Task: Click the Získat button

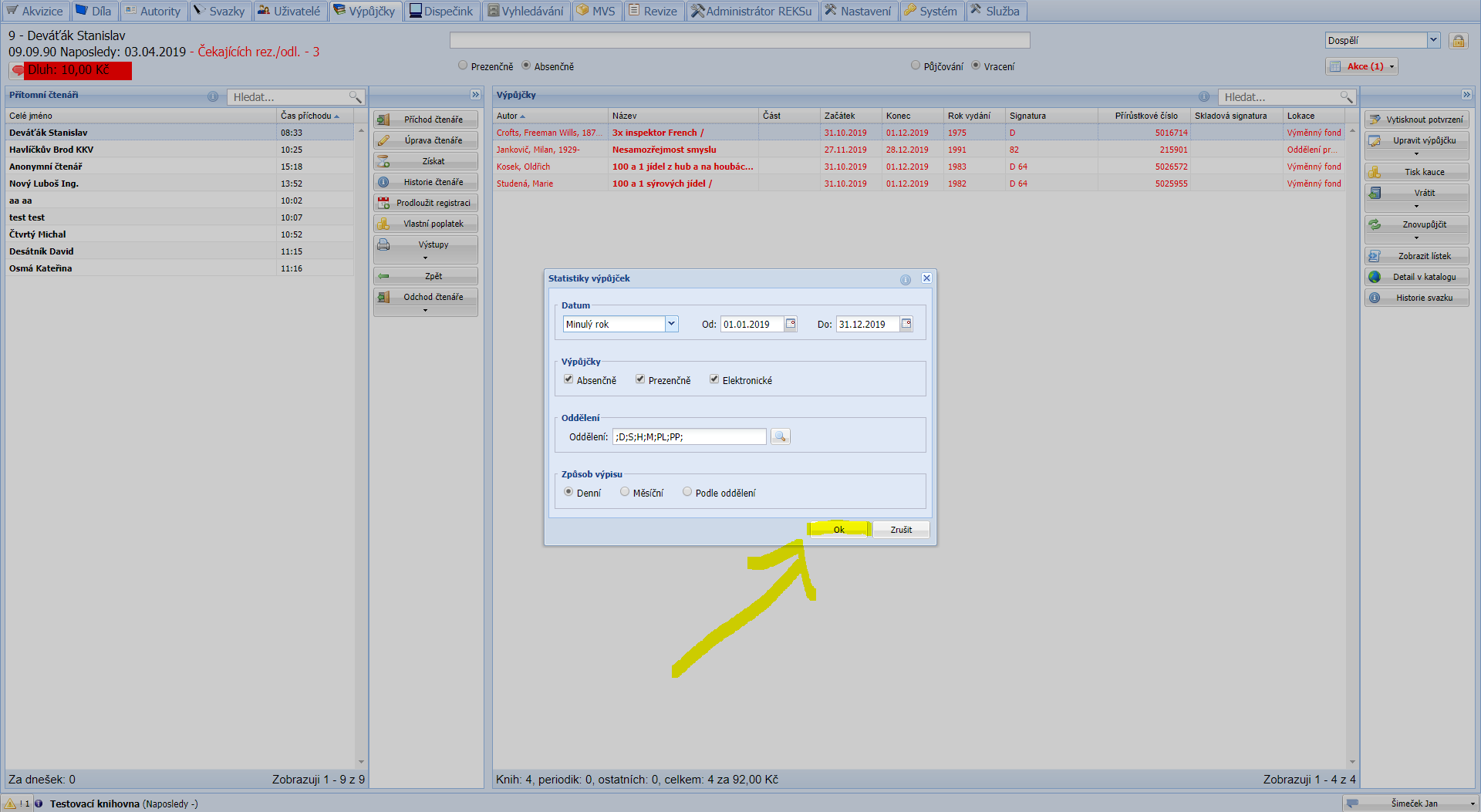Action: click(x=426, y=161)
